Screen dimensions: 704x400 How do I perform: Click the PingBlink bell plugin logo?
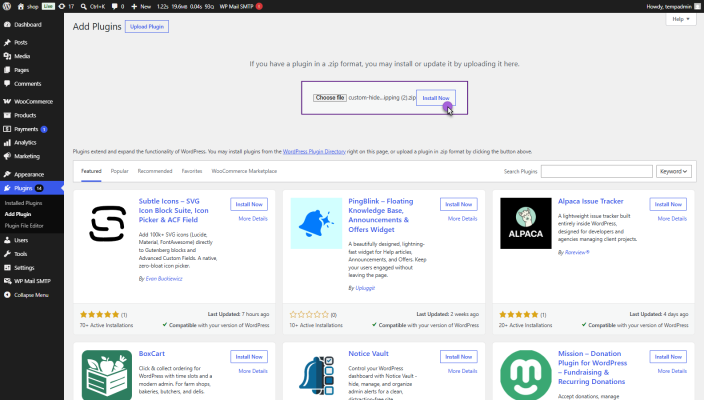[316, 223]
